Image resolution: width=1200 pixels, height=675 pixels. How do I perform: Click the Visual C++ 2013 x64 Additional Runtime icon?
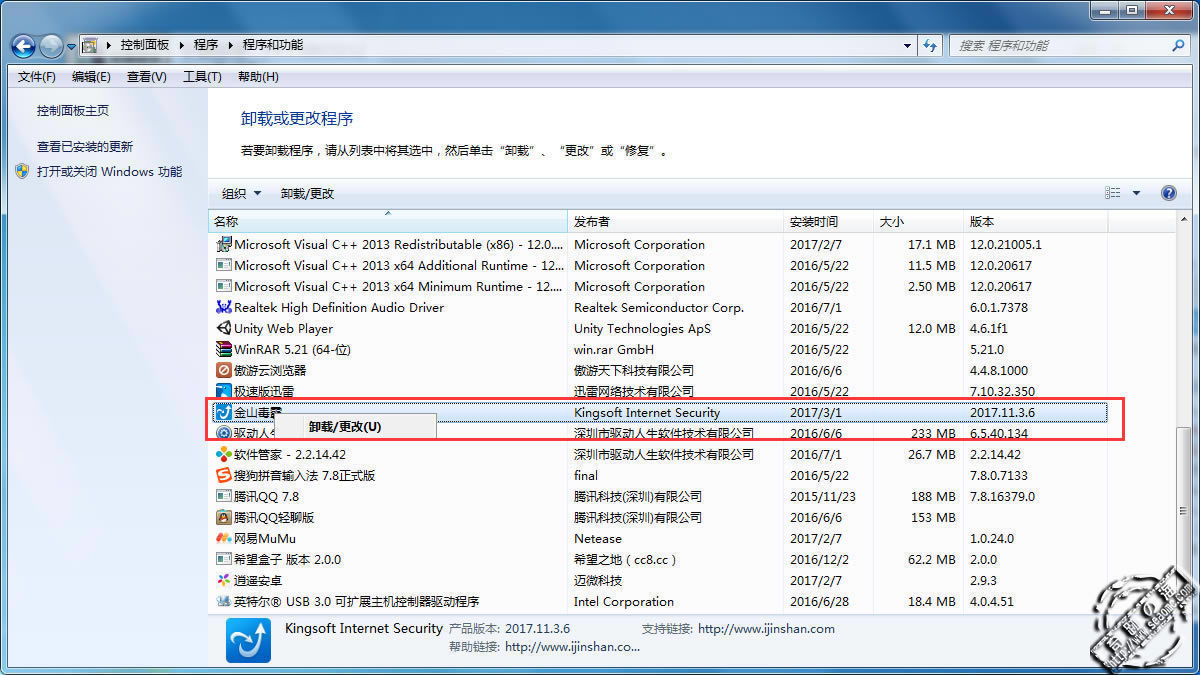(x=224, y=265)
